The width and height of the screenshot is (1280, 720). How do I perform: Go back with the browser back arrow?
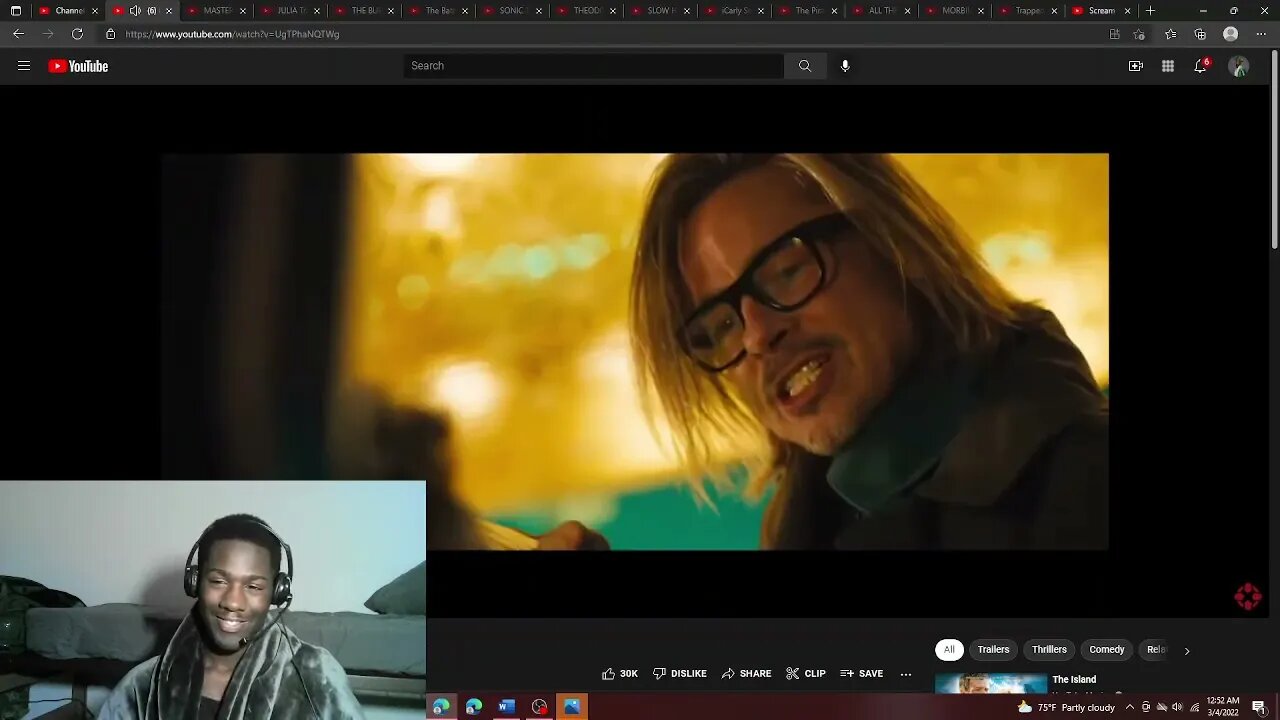tap(18, 34)
